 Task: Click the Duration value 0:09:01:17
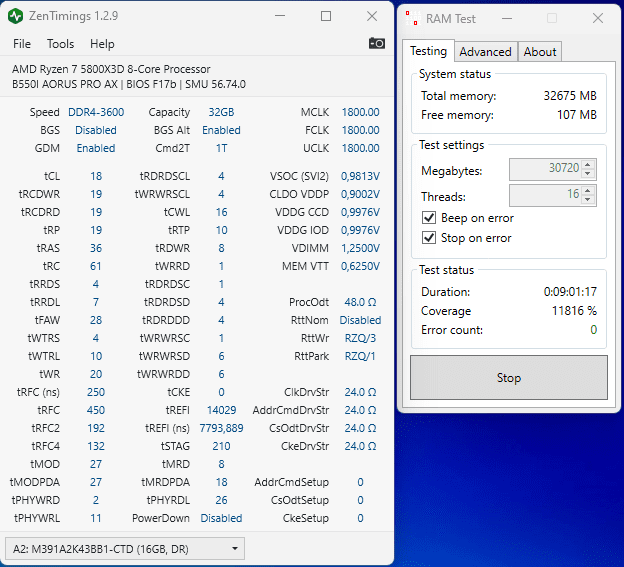570,292
